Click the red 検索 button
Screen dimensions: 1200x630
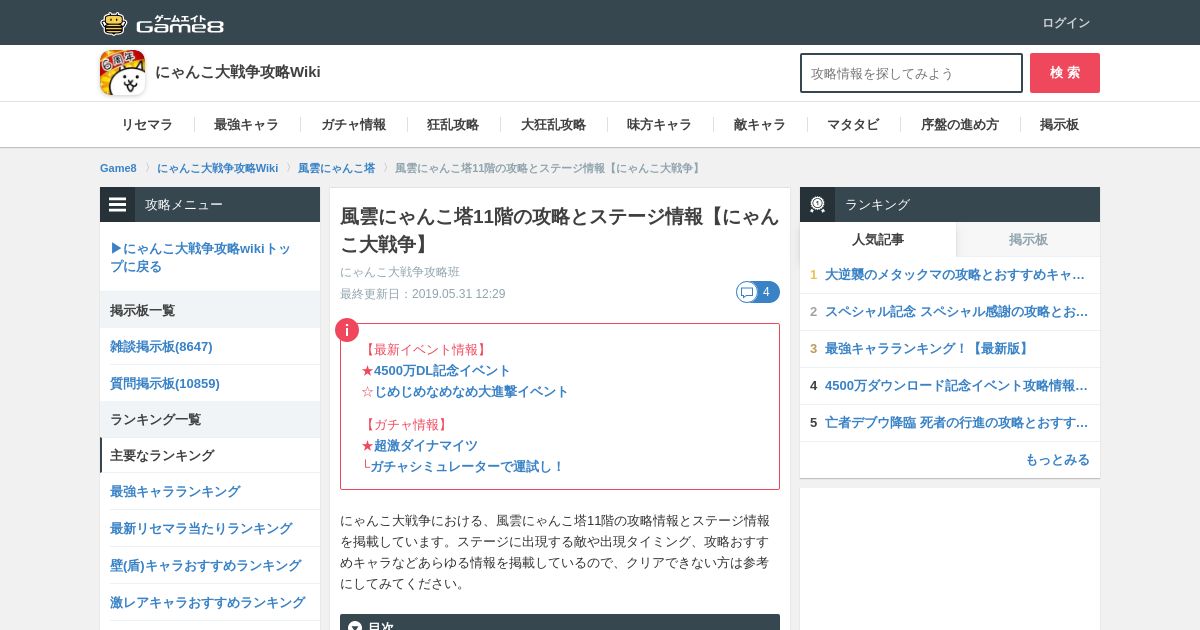coord(1065,73)
